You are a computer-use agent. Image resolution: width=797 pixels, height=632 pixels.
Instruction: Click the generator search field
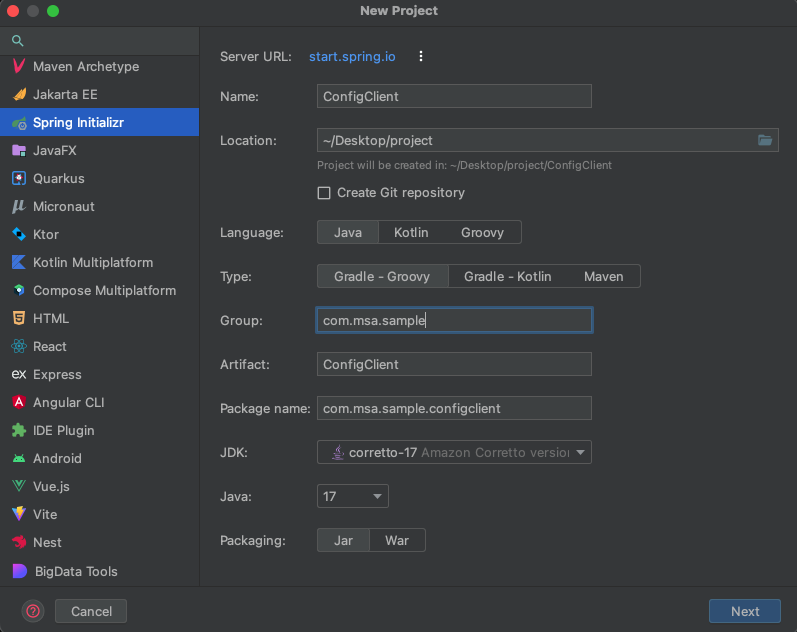click(100, 41)
